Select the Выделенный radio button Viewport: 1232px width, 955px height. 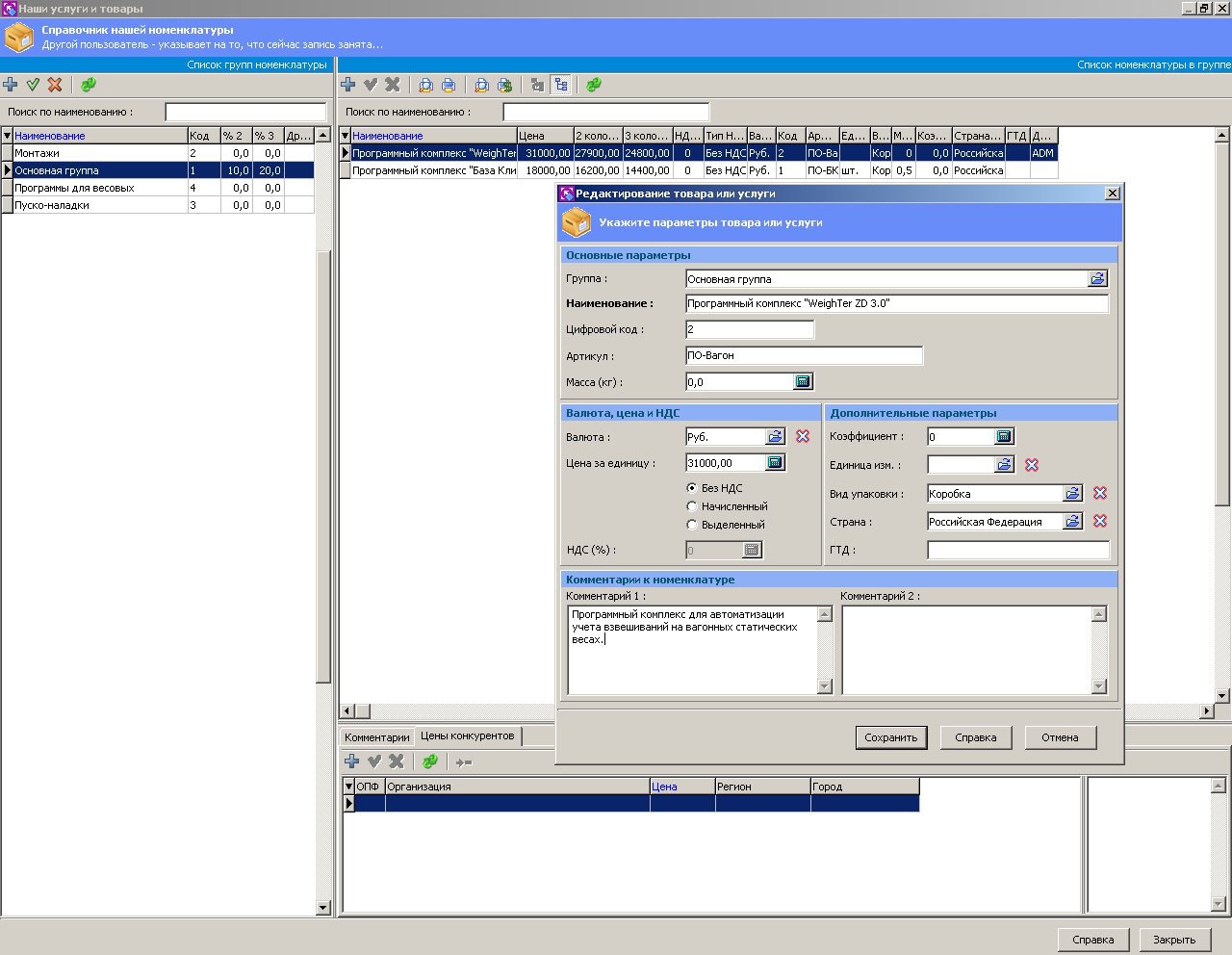691,525
